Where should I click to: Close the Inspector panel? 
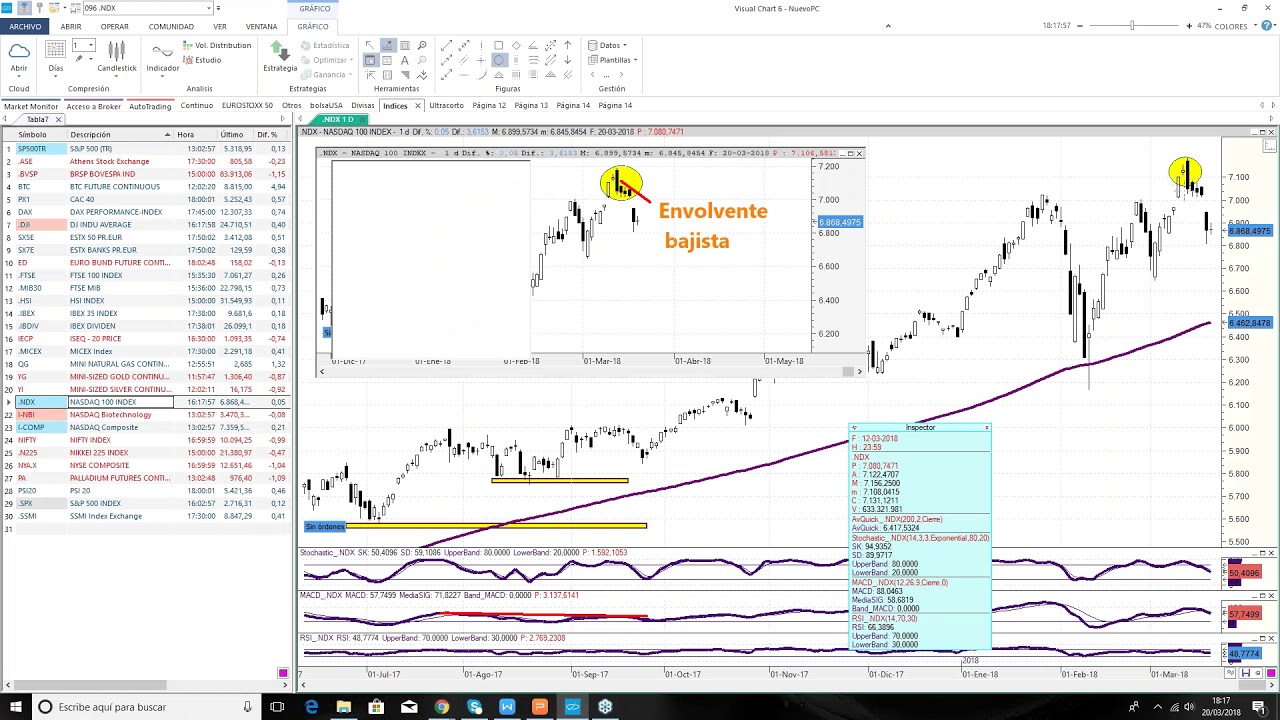(986, 428)
